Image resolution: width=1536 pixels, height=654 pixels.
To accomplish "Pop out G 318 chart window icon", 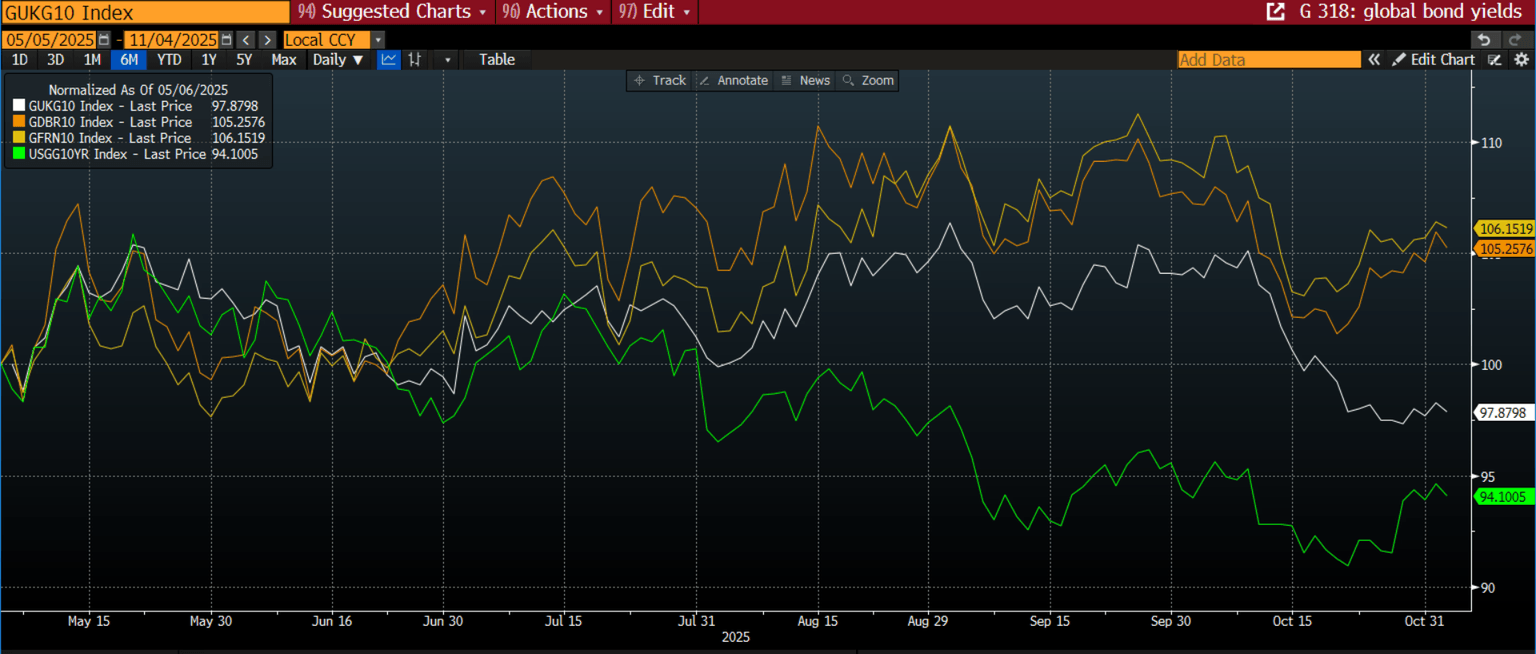I will point(1275,12).
